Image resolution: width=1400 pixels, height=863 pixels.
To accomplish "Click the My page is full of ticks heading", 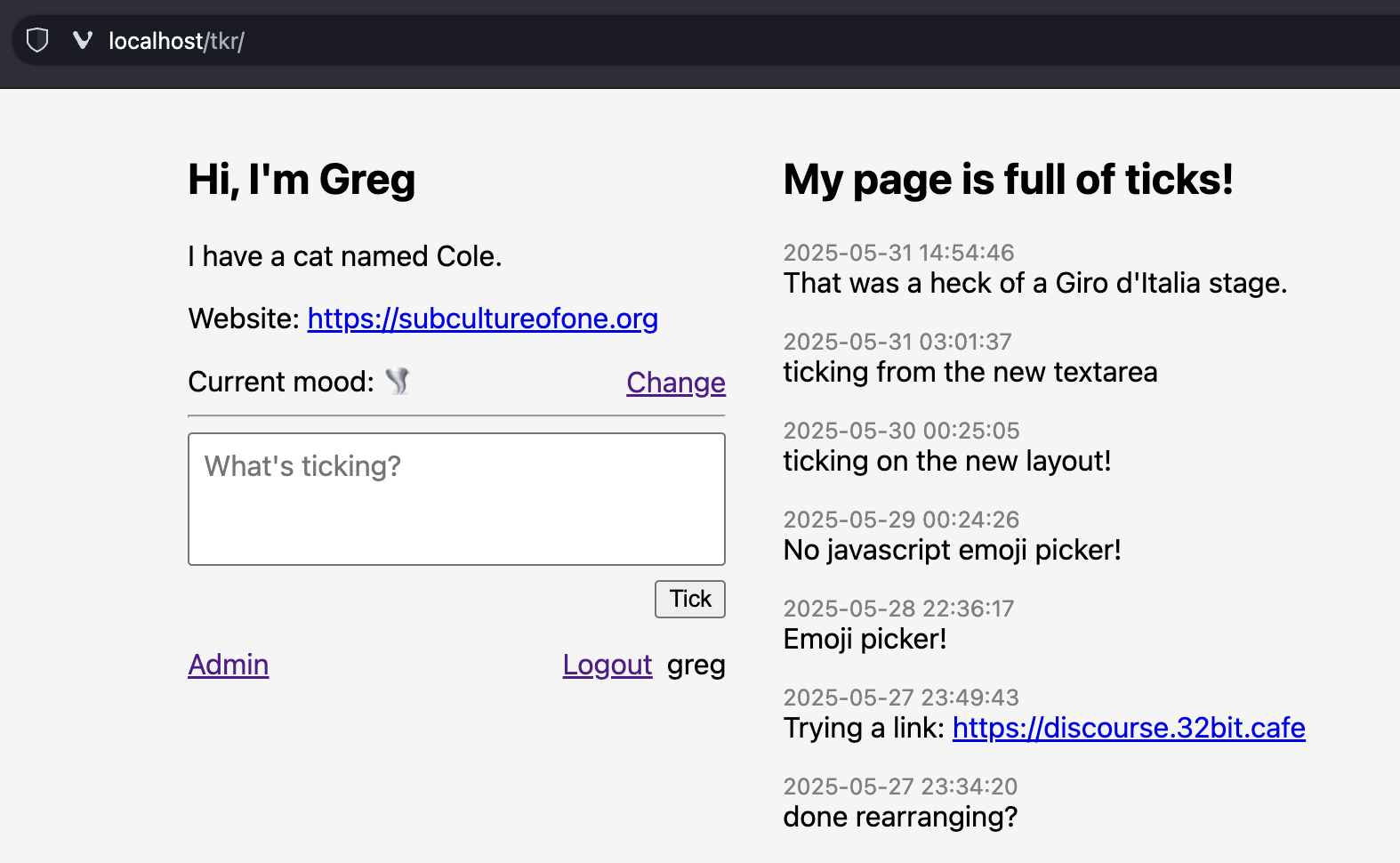I will [x=1009, y=180].
